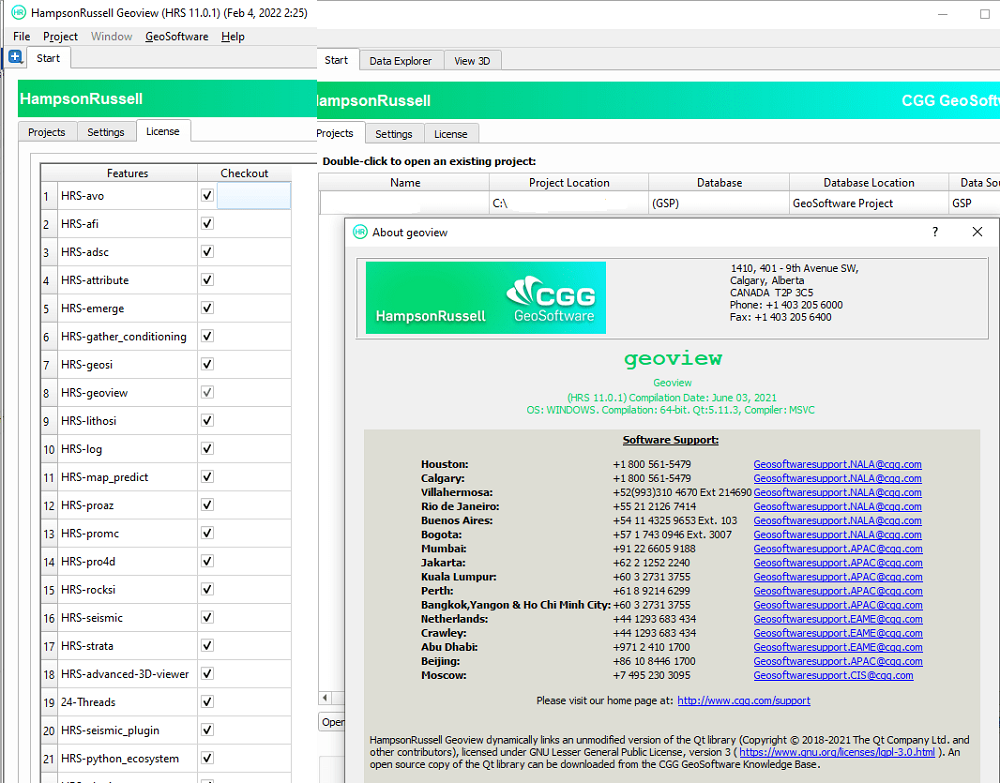
Task: Toggle the HRS-afi checkout checkbox
Action: coord(207,223)
